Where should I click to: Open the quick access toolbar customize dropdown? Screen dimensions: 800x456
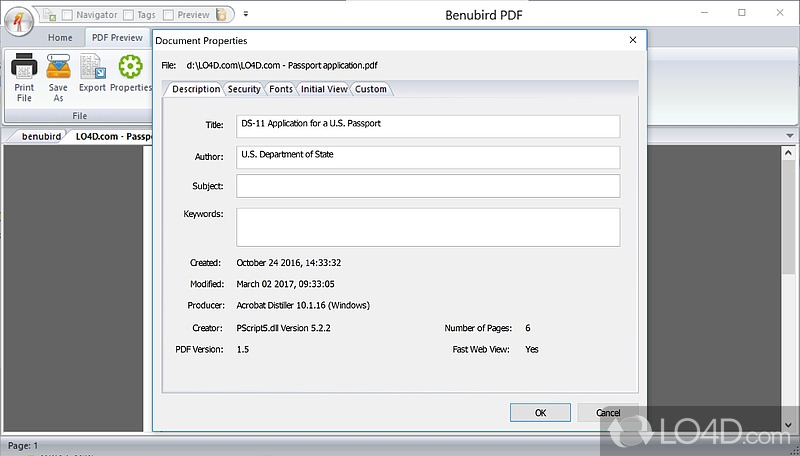click(246, 14)
